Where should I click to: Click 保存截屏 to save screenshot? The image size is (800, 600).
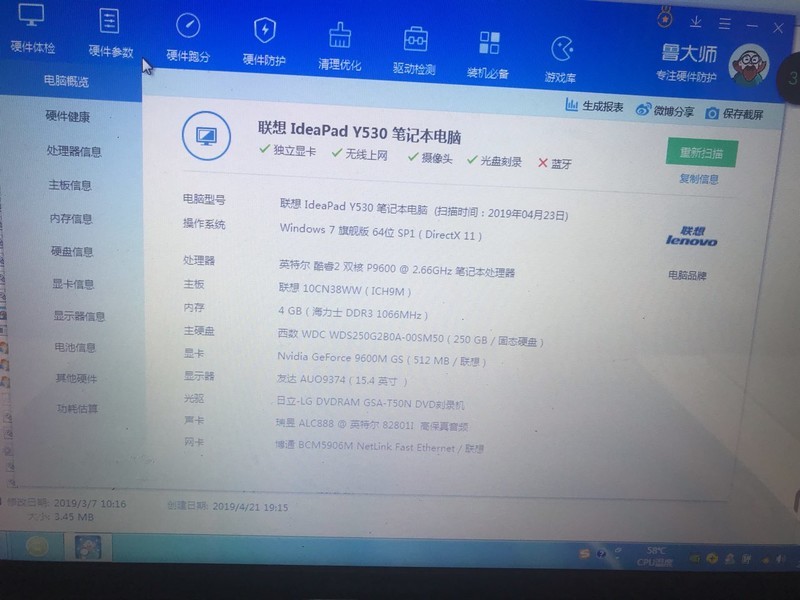pyautogui.click(x=734, y=113)
